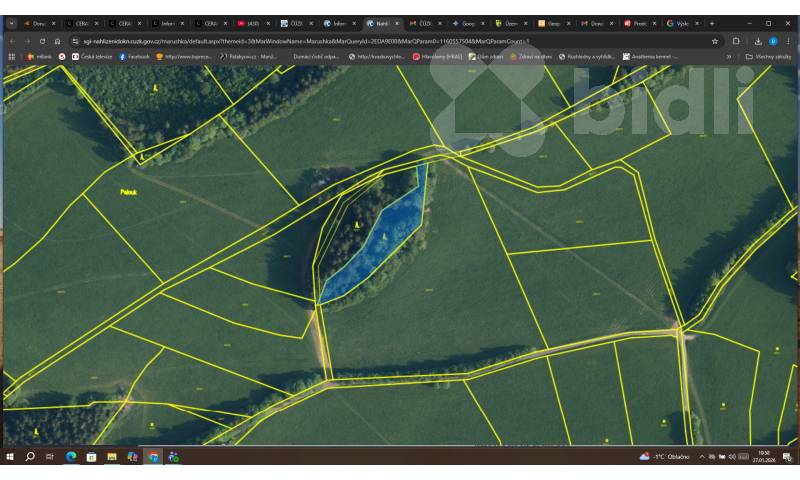Open the browser profile avatar

click(x=773, y=41)
